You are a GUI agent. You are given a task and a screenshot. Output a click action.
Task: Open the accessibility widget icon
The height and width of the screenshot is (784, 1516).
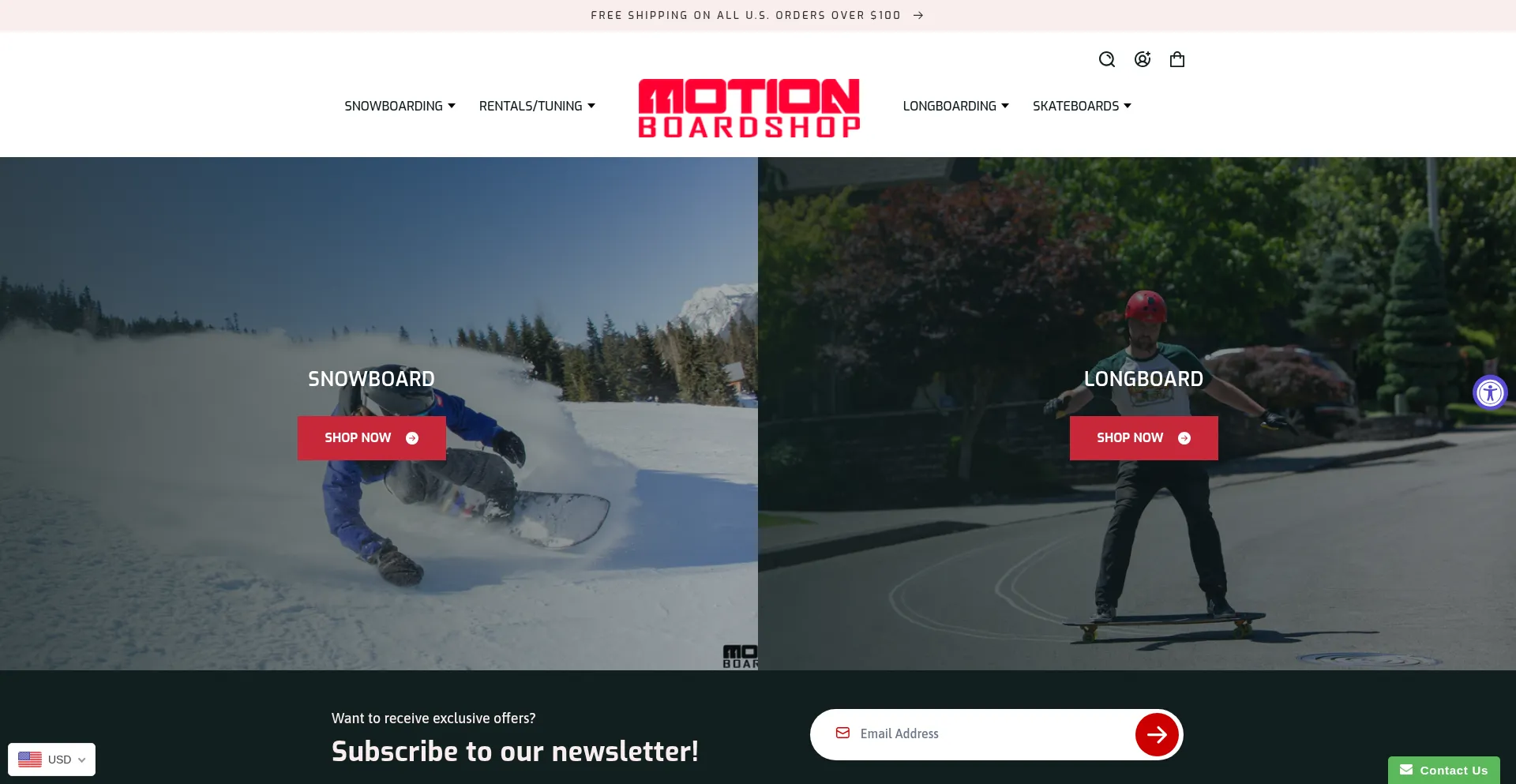[x=1490, y=392]
